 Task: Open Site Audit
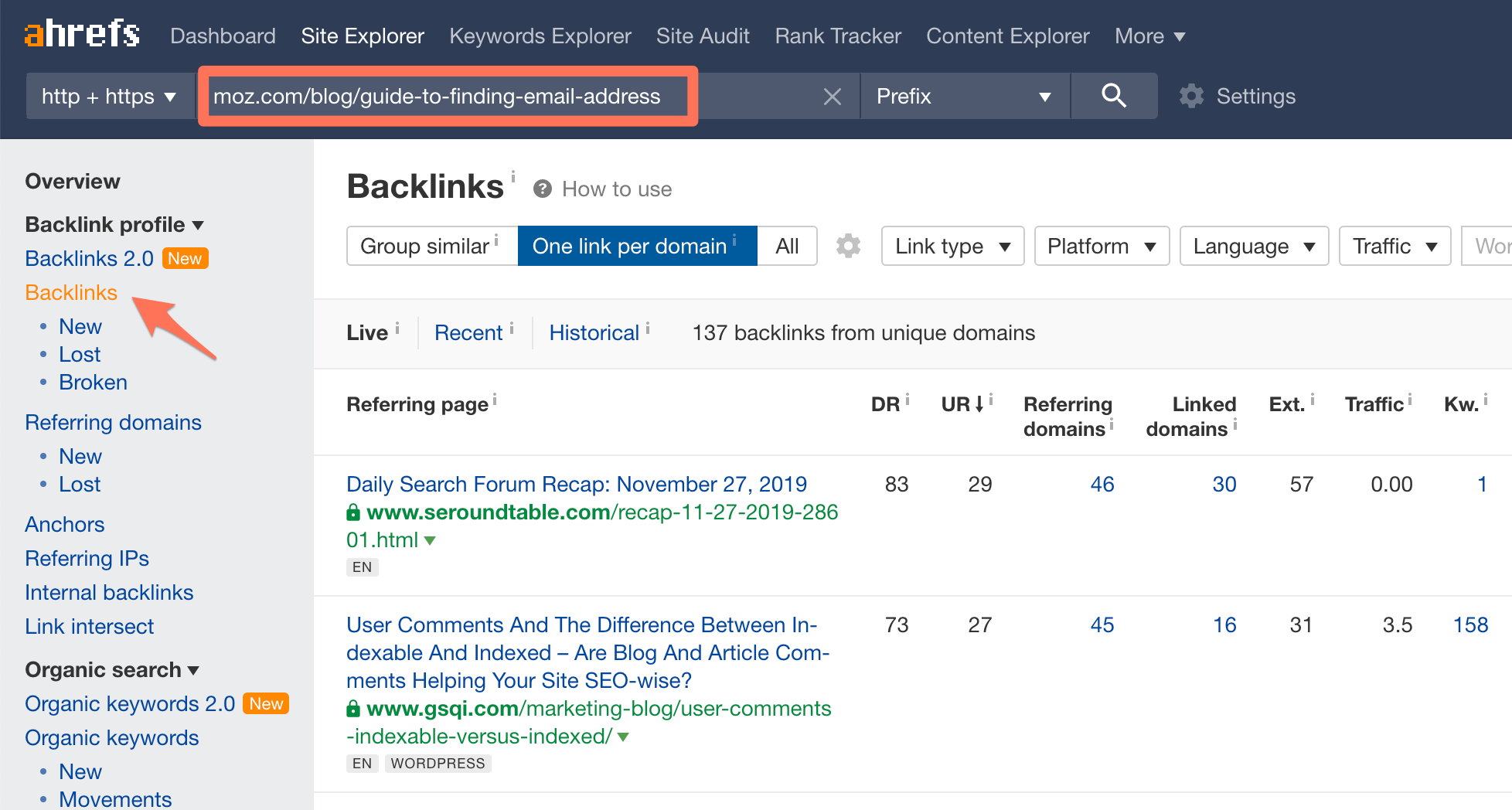703,36
